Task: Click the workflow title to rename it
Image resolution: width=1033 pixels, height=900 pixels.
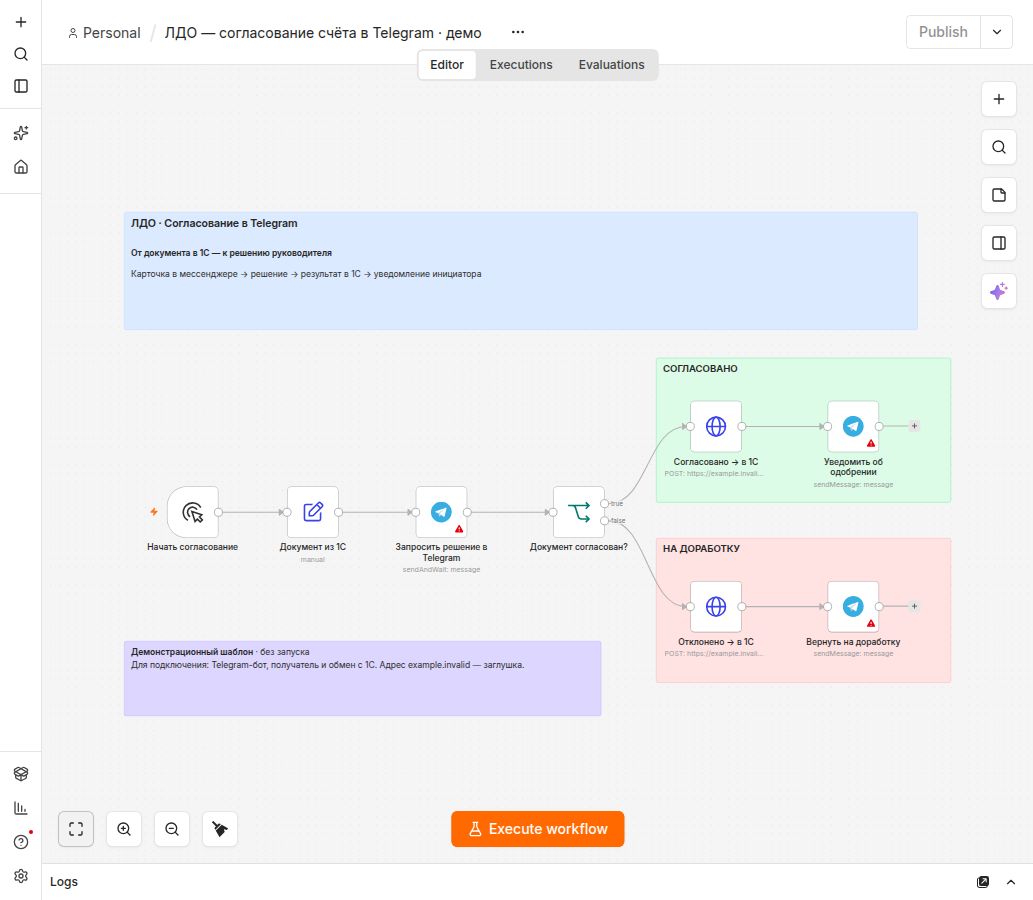Action: pyautogui.click(x=323, y=33)
